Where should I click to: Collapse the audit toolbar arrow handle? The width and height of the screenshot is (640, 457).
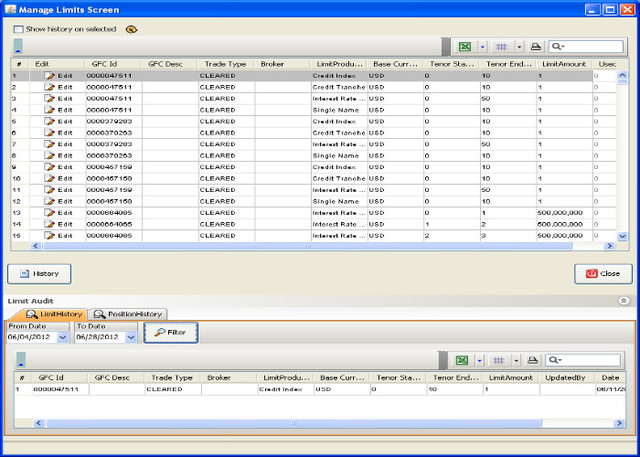click(21, 360)
